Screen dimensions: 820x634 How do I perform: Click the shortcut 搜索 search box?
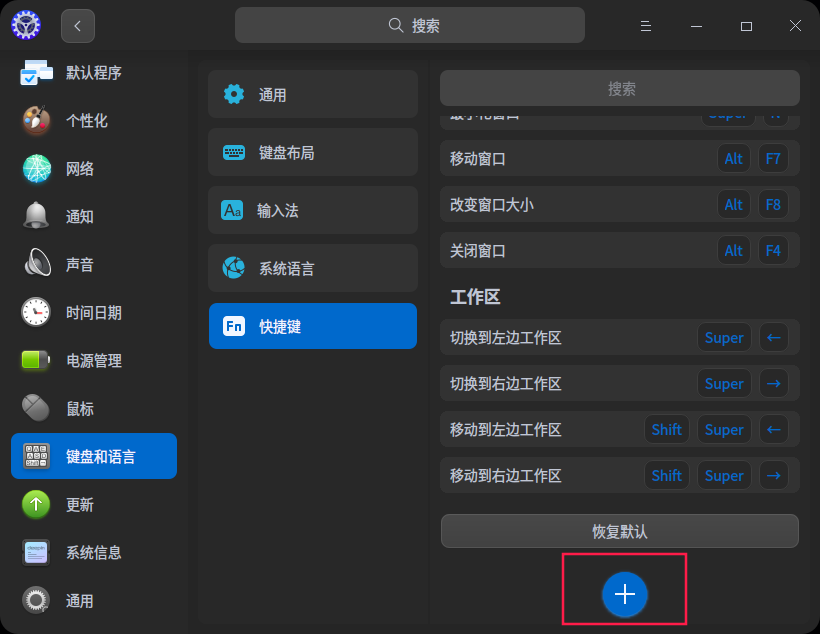pyautogui.click(x=620, y=88)
